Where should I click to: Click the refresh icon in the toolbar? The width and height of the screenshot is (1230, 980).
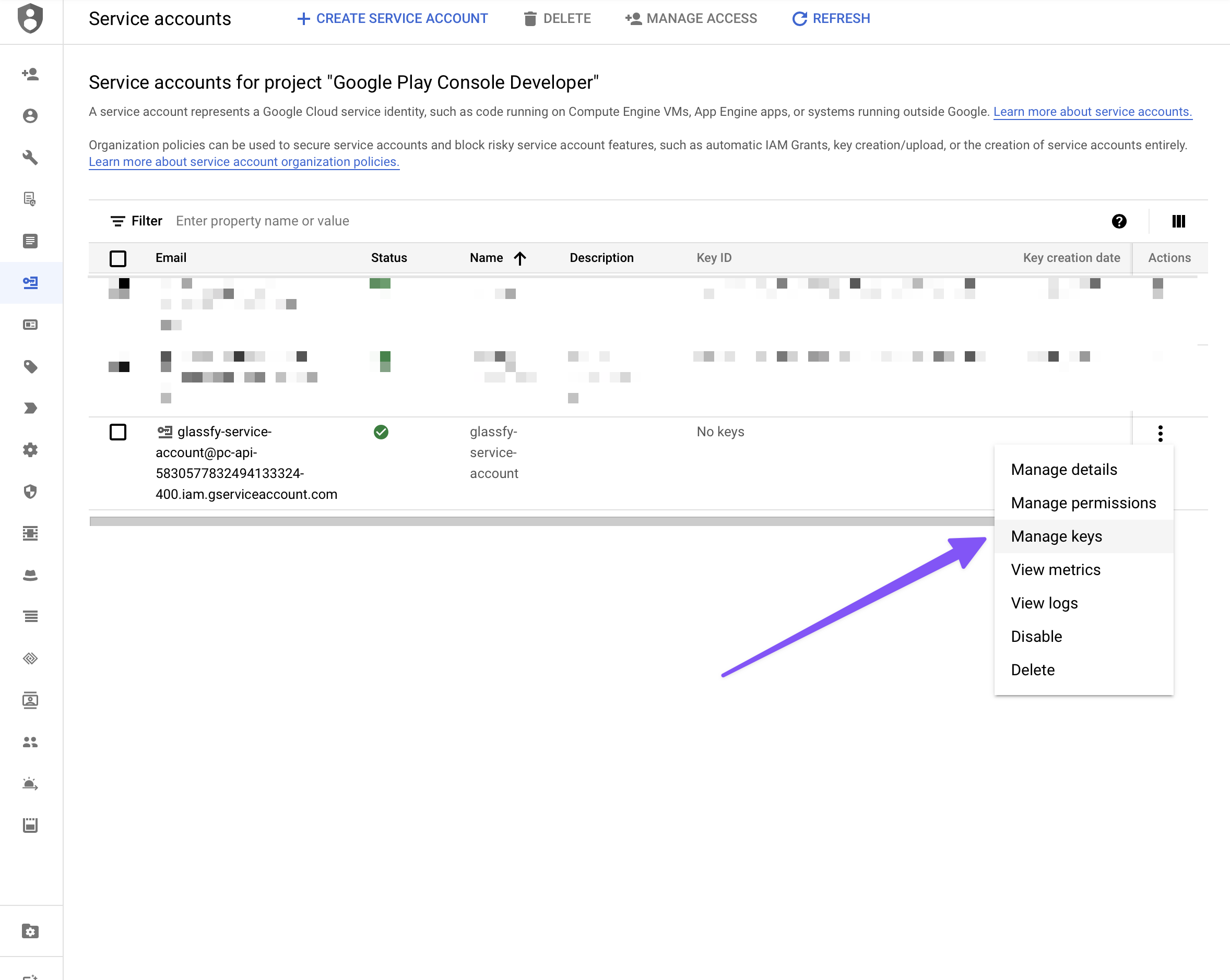799,19
